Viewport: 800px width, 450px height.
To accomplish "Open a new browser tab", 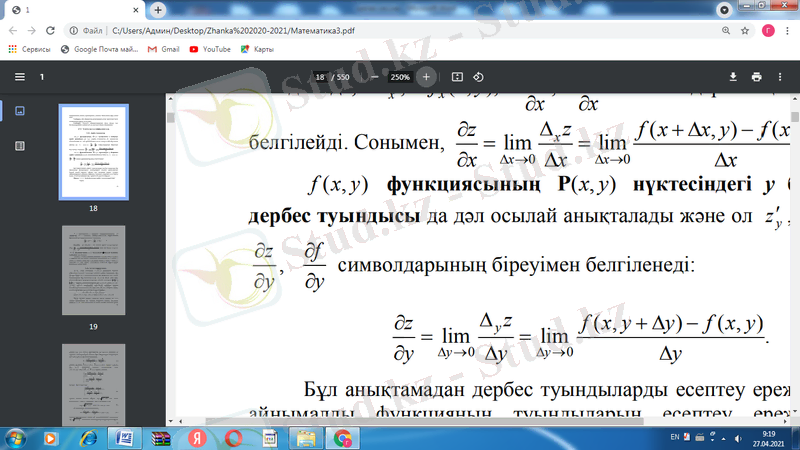I will [160, 9].
